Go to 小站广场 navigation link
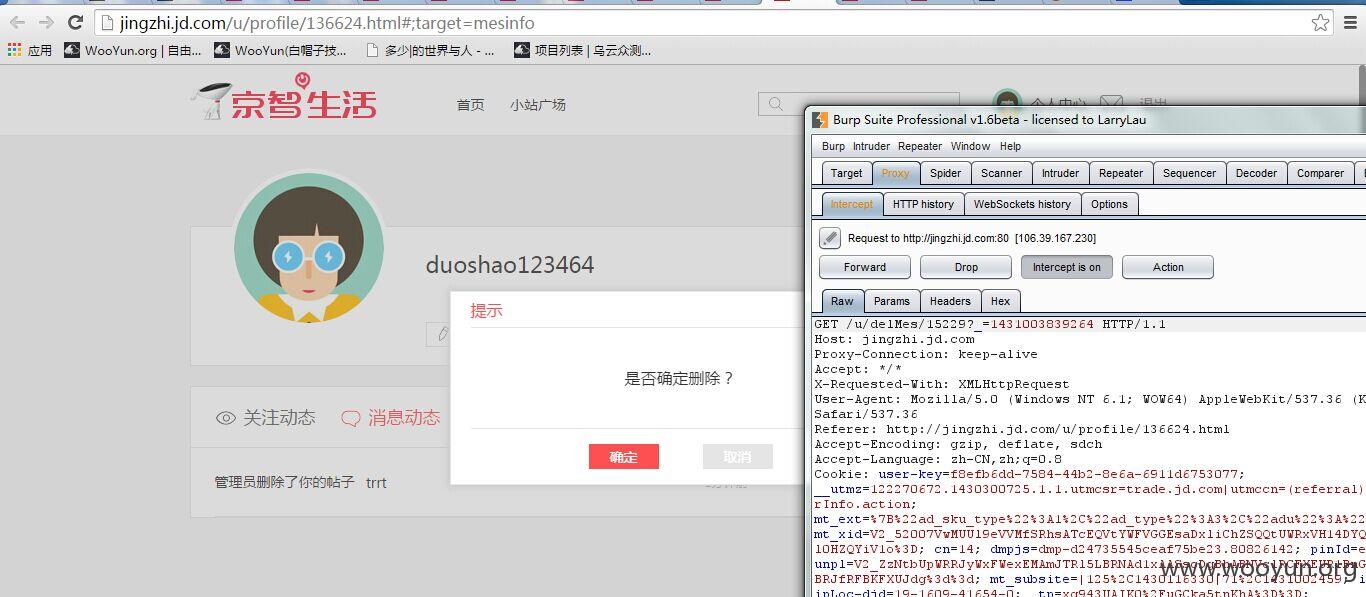Viewport: 1366px width, 597px height. [x=537, y=105]
